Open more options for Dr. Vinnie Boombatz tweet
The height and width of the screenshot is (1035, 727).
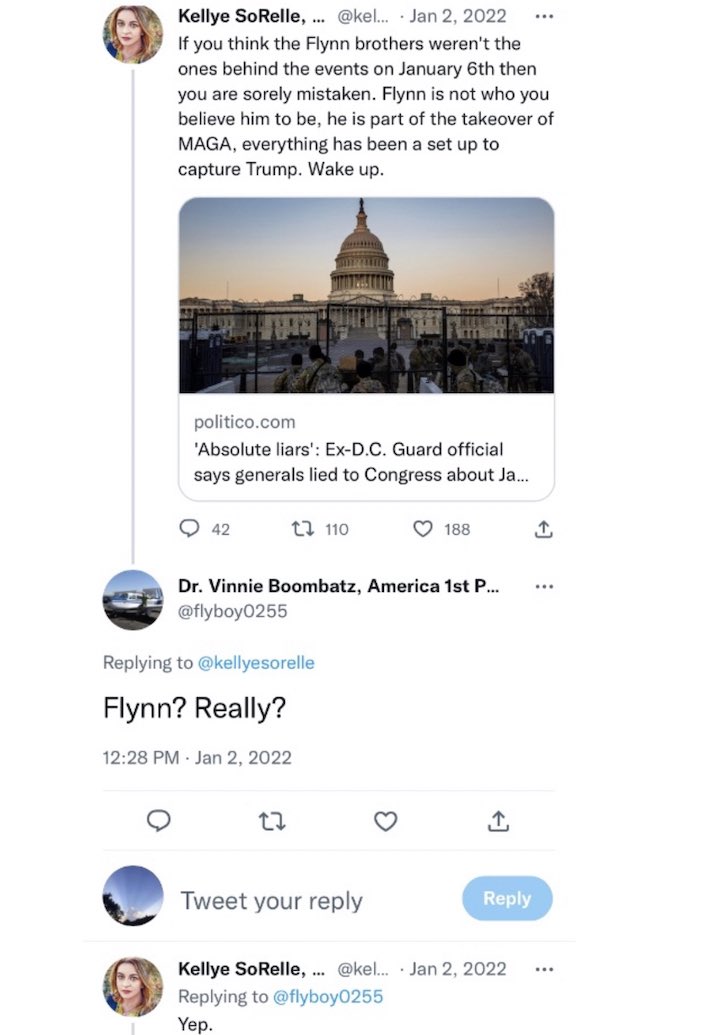[x=544, y=587]
